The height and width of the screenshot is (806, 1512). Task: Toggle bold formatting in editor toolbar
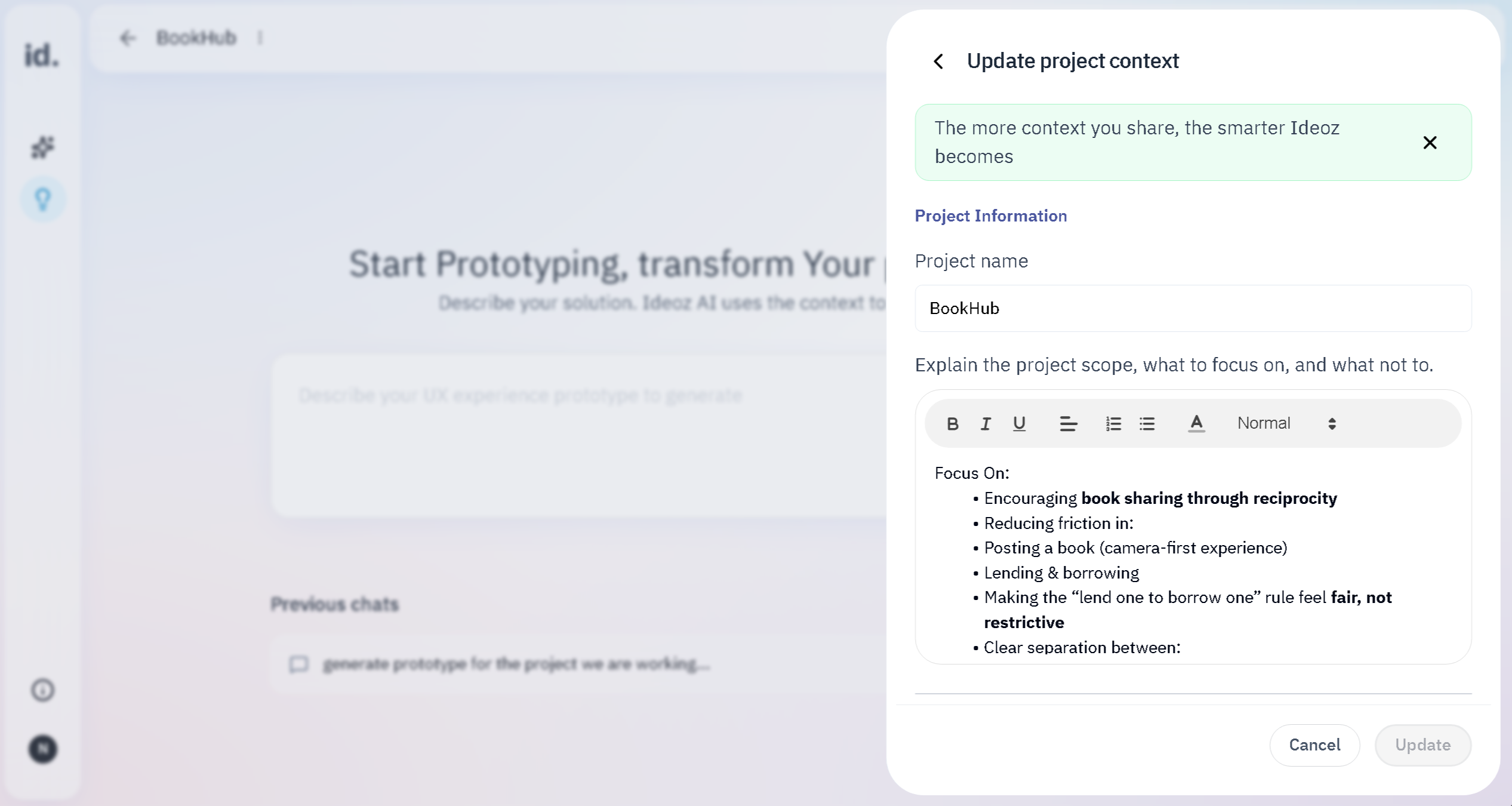pos(952,424)
